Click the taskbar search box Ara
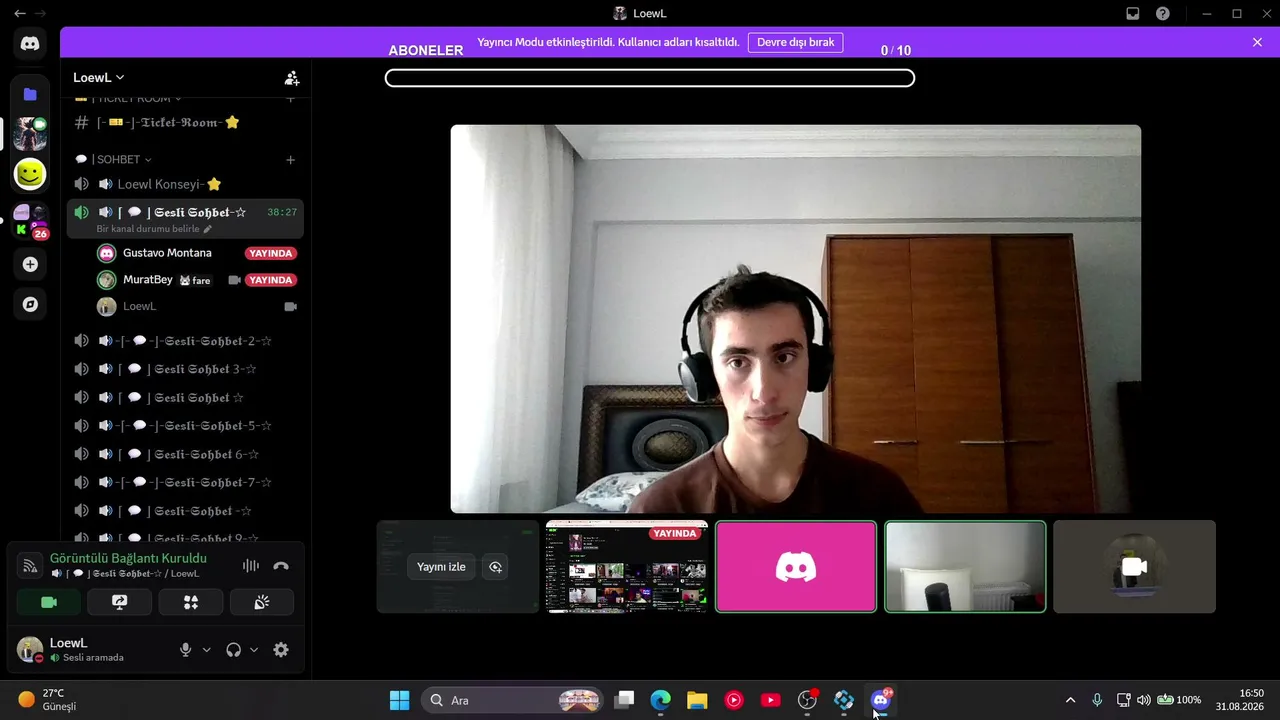The image size is (1280, 720). pos(513,700)
